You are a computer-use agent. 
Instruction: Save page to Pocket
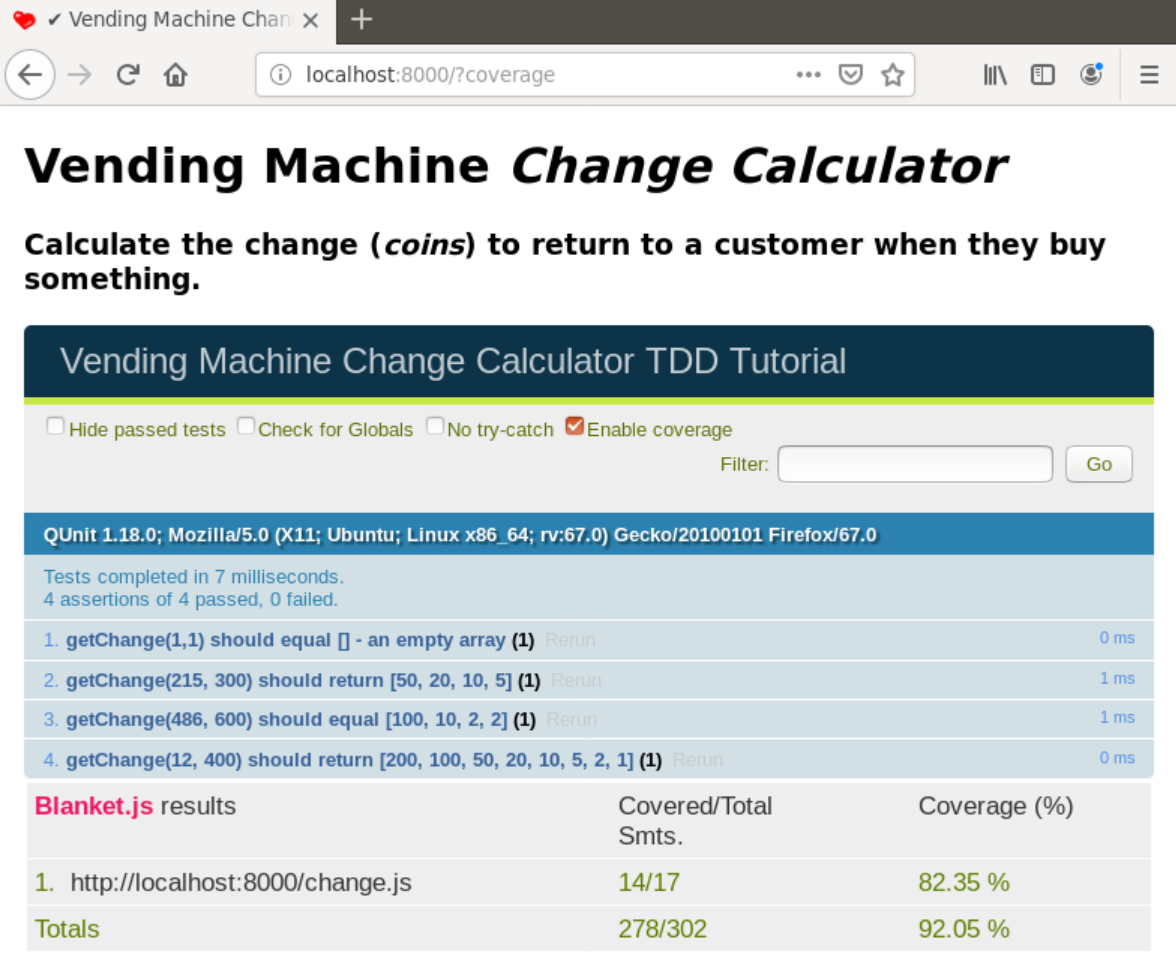[850, 74]
